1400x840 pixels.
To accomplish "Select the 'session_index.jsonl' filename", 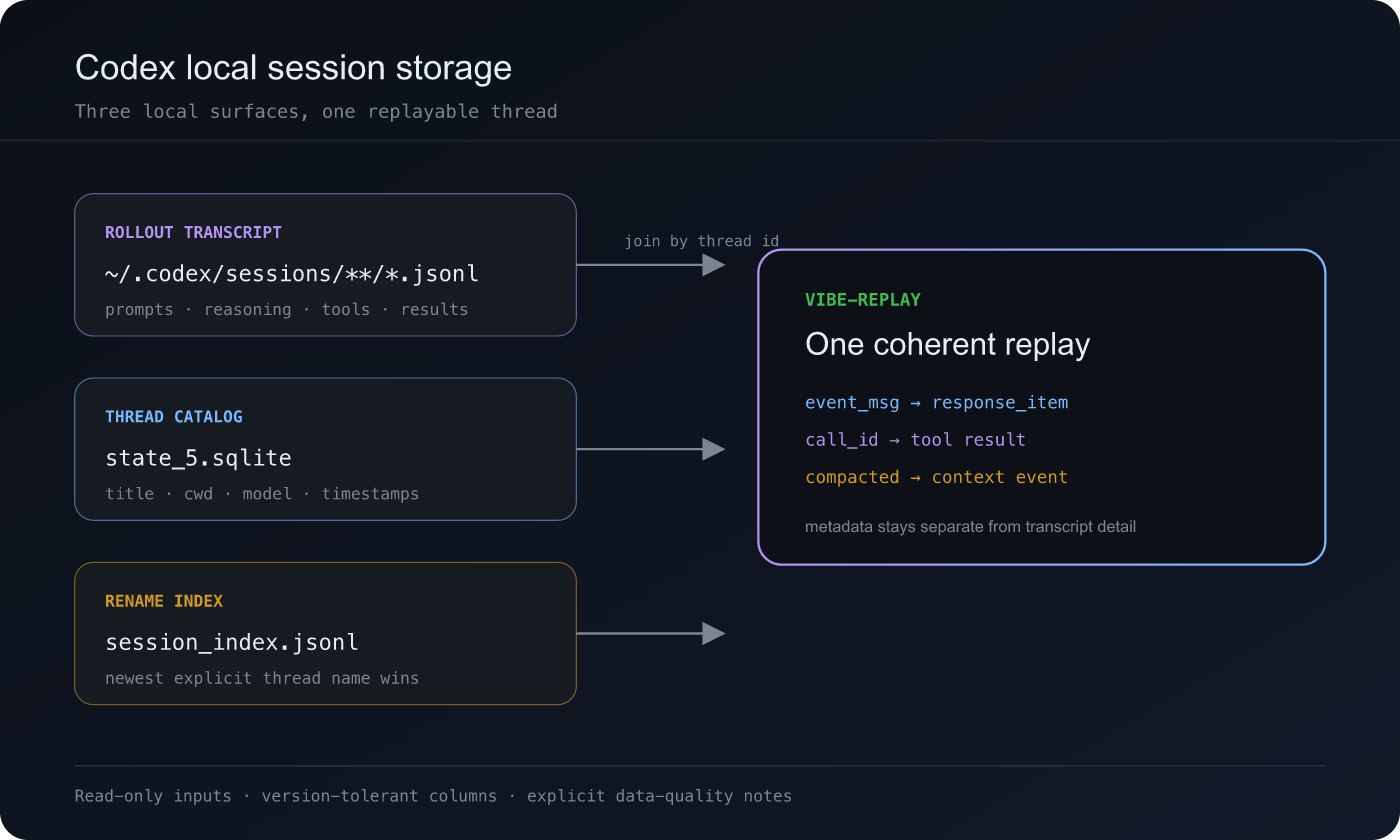I will (232, 642).
